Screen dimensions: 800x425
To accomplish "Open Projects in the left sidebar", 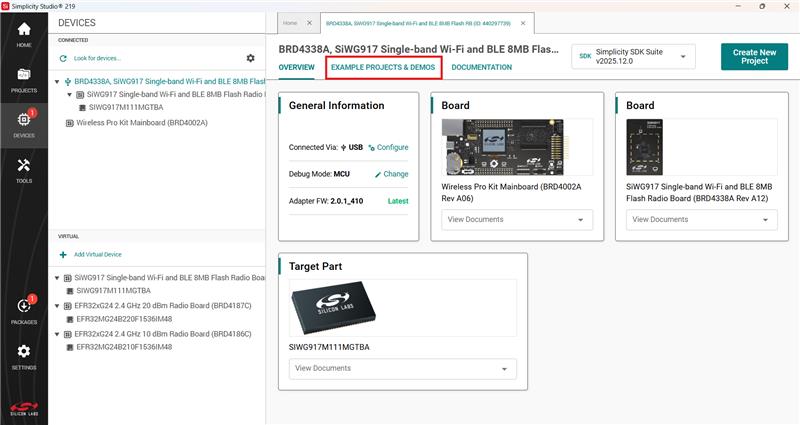I will click(23, 78).
